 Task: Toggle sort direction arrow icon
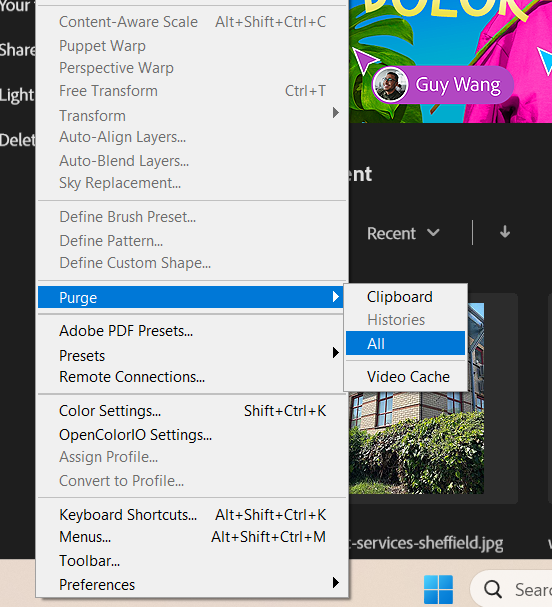click(x=505, y=232)
